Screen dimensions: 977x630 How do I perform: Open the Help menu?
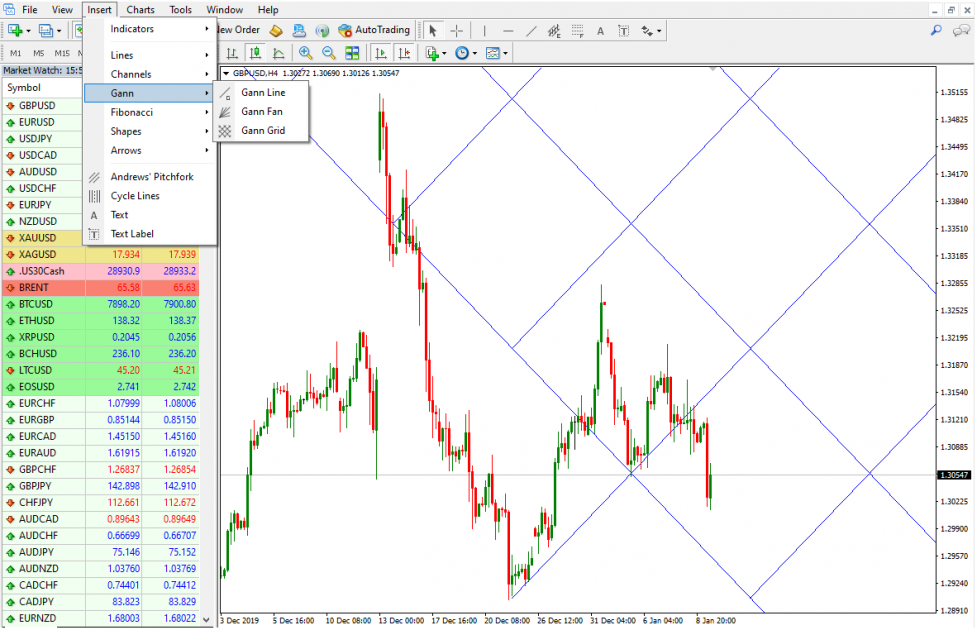(x=268, y=10)
